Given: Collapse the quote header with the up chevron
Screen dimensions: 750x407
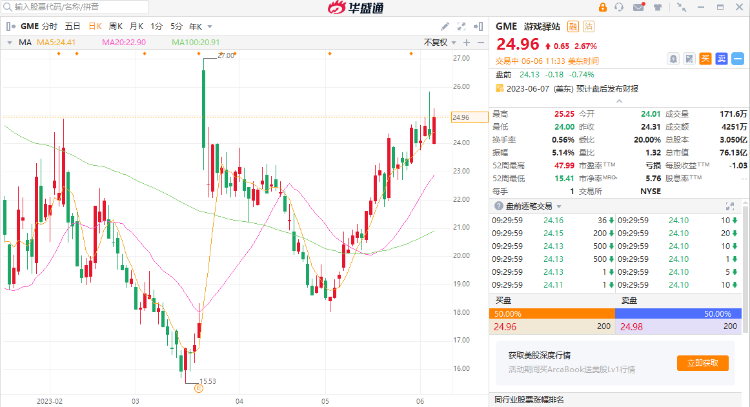Looking at the screenshot, I should click(x=619, y=101).
